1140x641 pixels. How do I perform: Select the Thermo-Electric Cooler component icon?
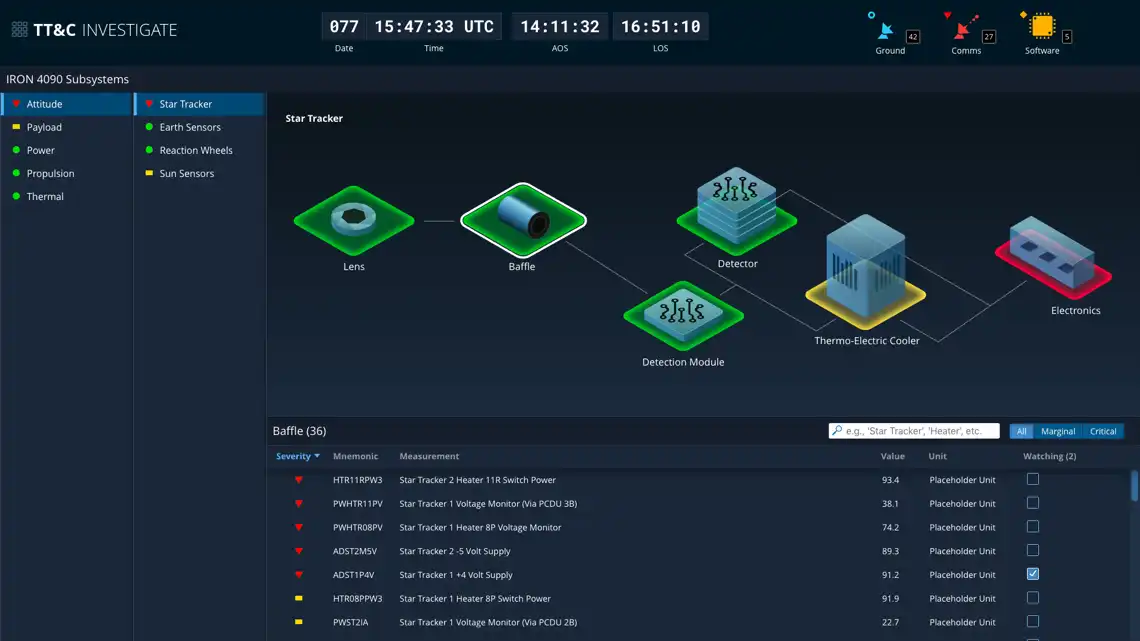tap(865, 272)
